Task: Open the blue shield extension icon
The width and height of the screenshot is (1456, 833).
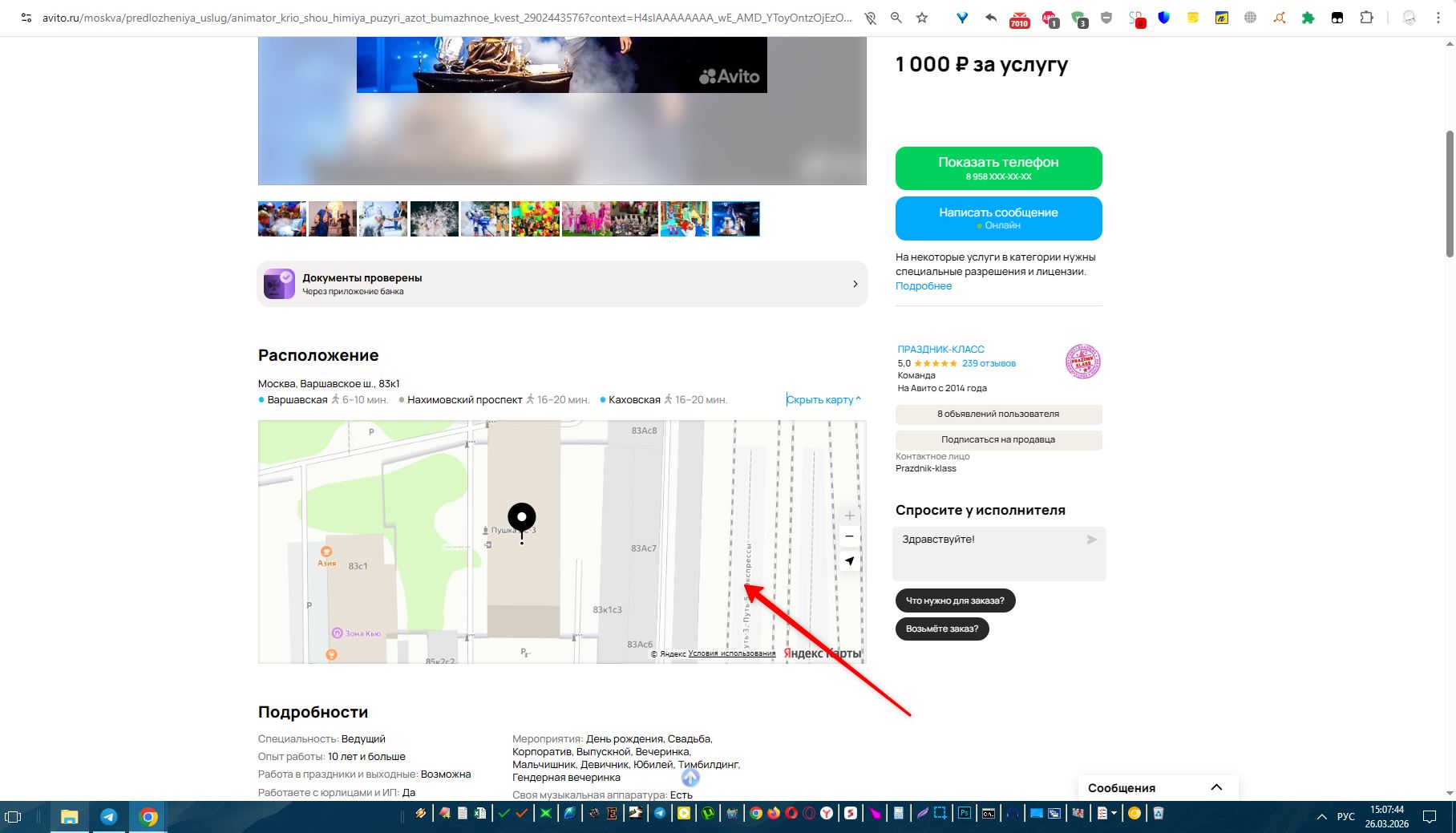Action: click(x=1164, y=18)
